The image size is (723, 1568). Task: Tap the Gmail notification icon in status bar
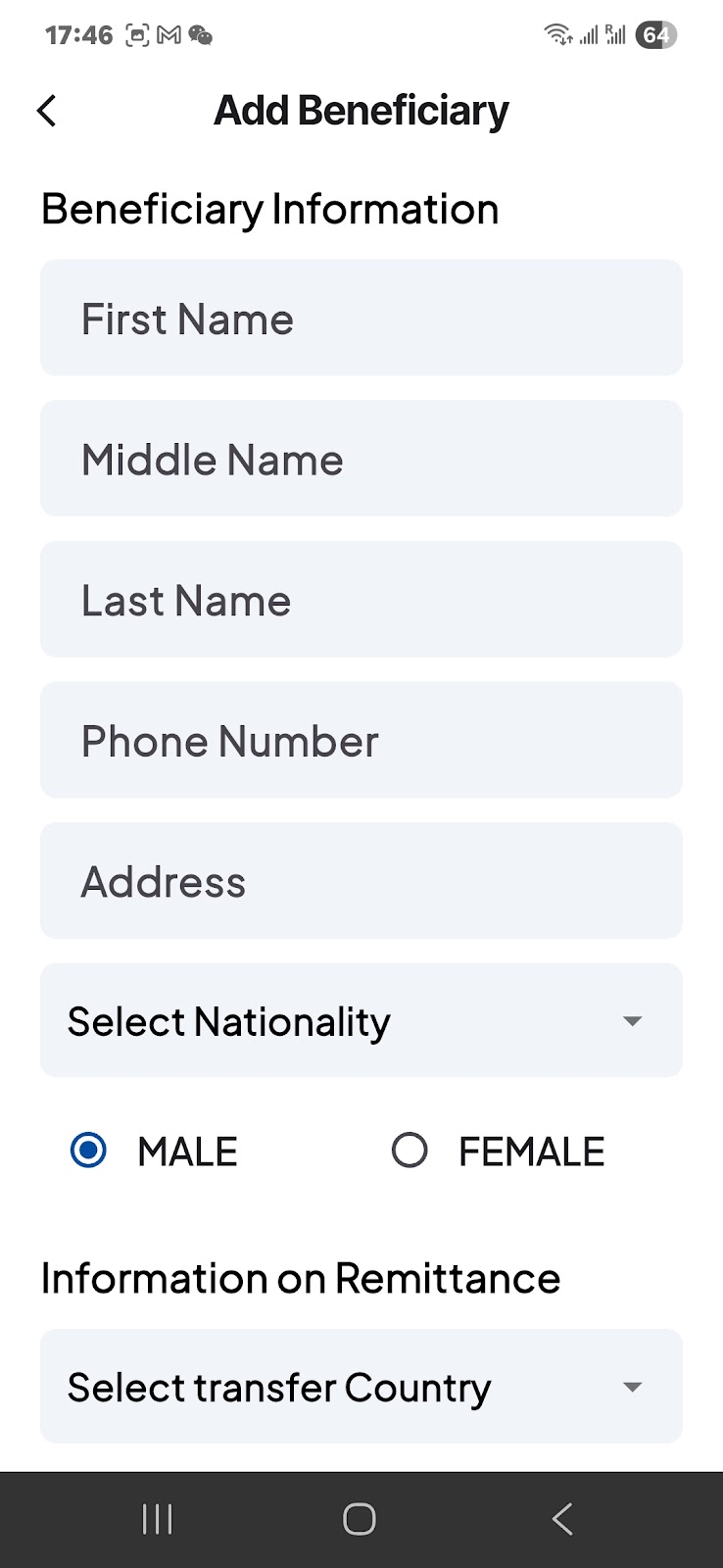pos(169,35)
